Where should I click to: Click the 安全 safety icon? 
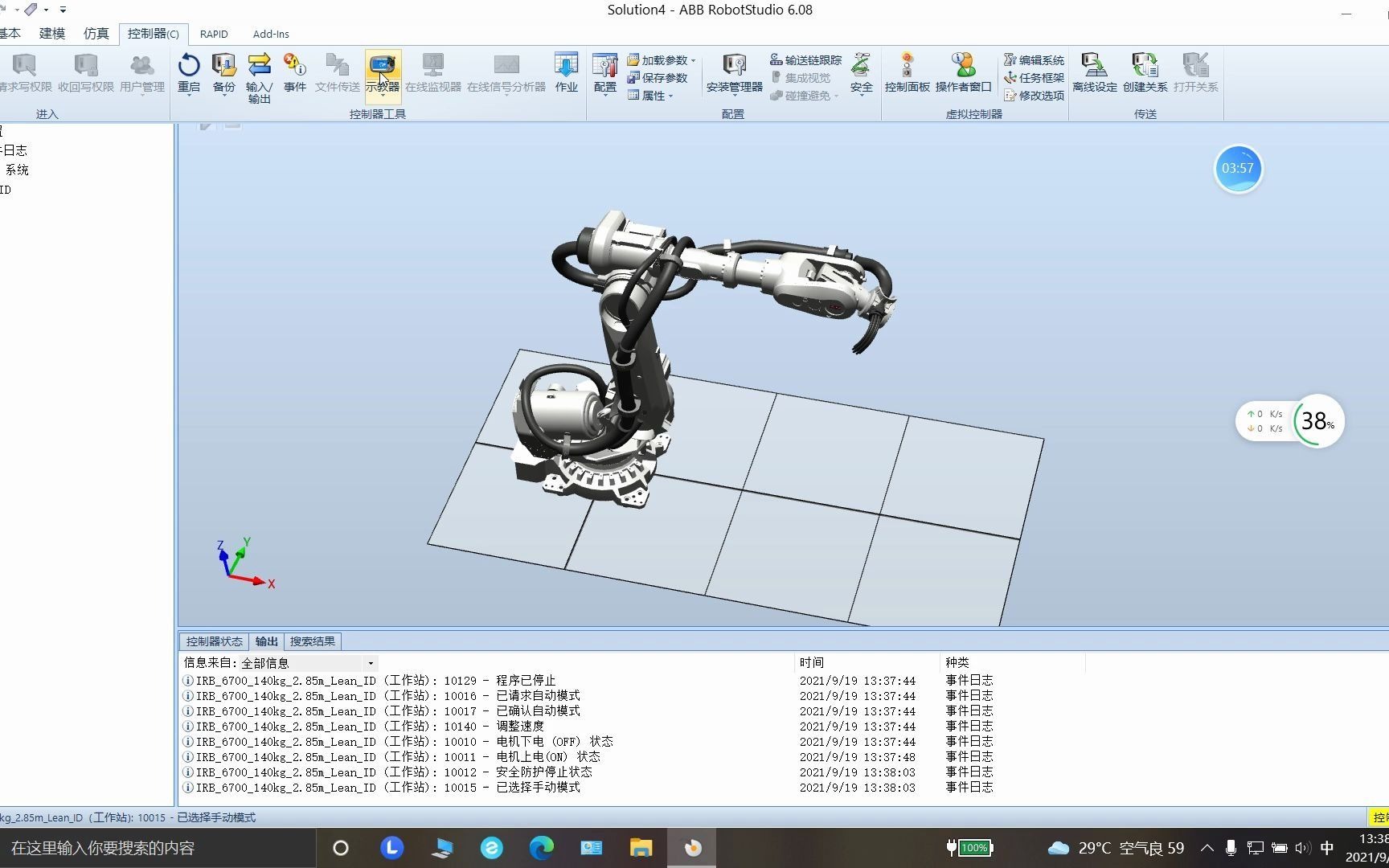pos(861,65)
